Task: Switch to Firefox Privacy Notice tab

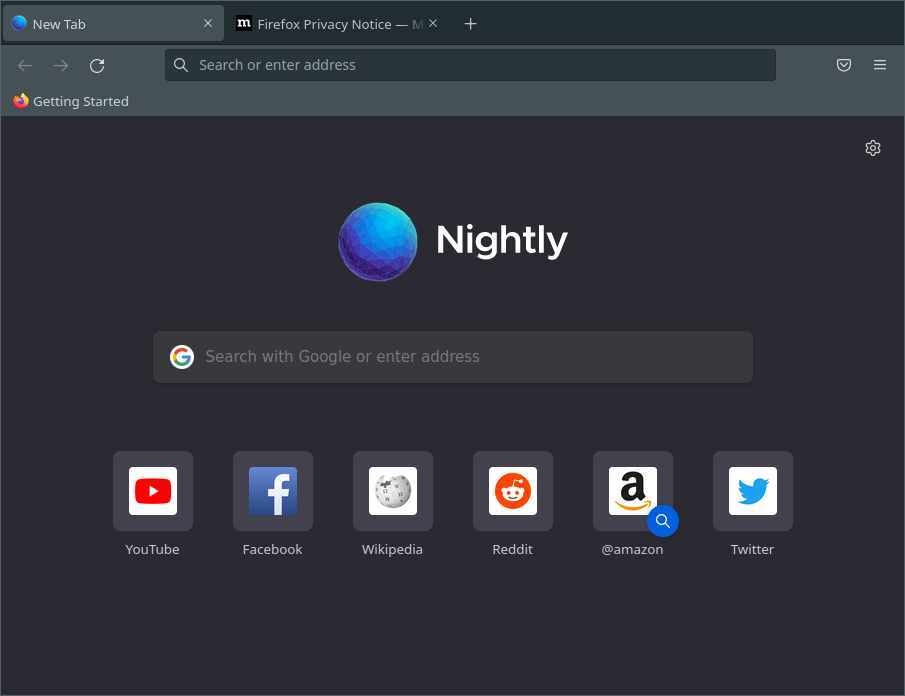Action: click(338, 24)
